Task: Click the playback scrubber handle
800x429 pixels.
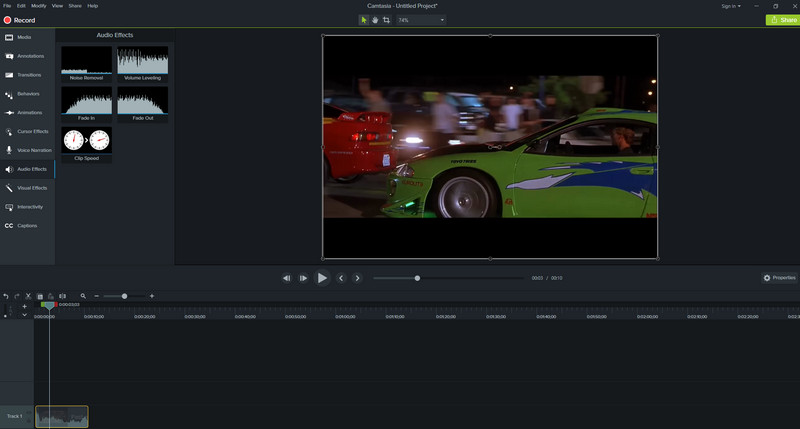Action: click(417, 278)
